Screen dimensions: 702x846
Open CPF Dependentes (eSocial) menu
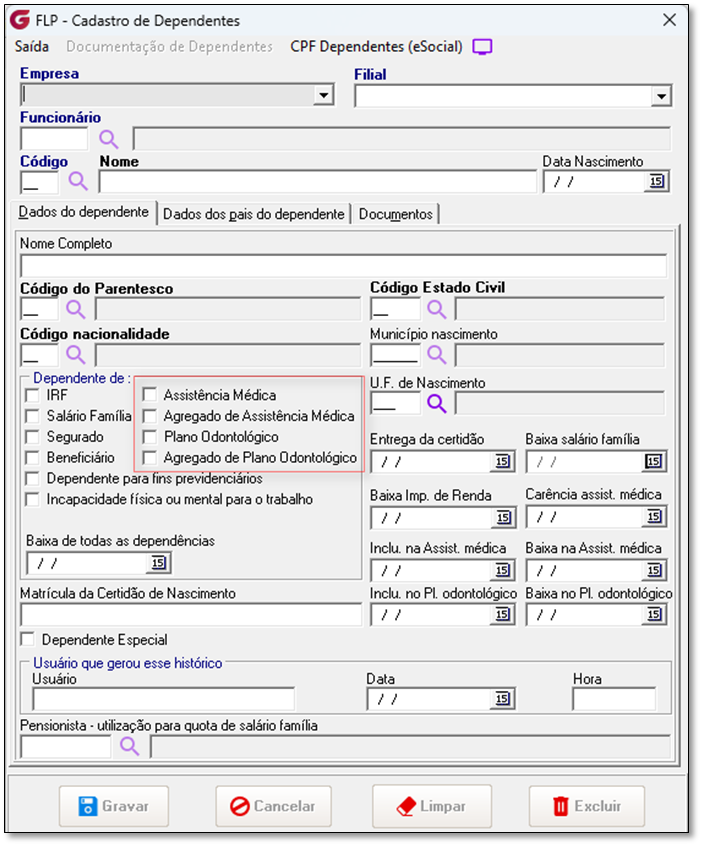point(376,47)
